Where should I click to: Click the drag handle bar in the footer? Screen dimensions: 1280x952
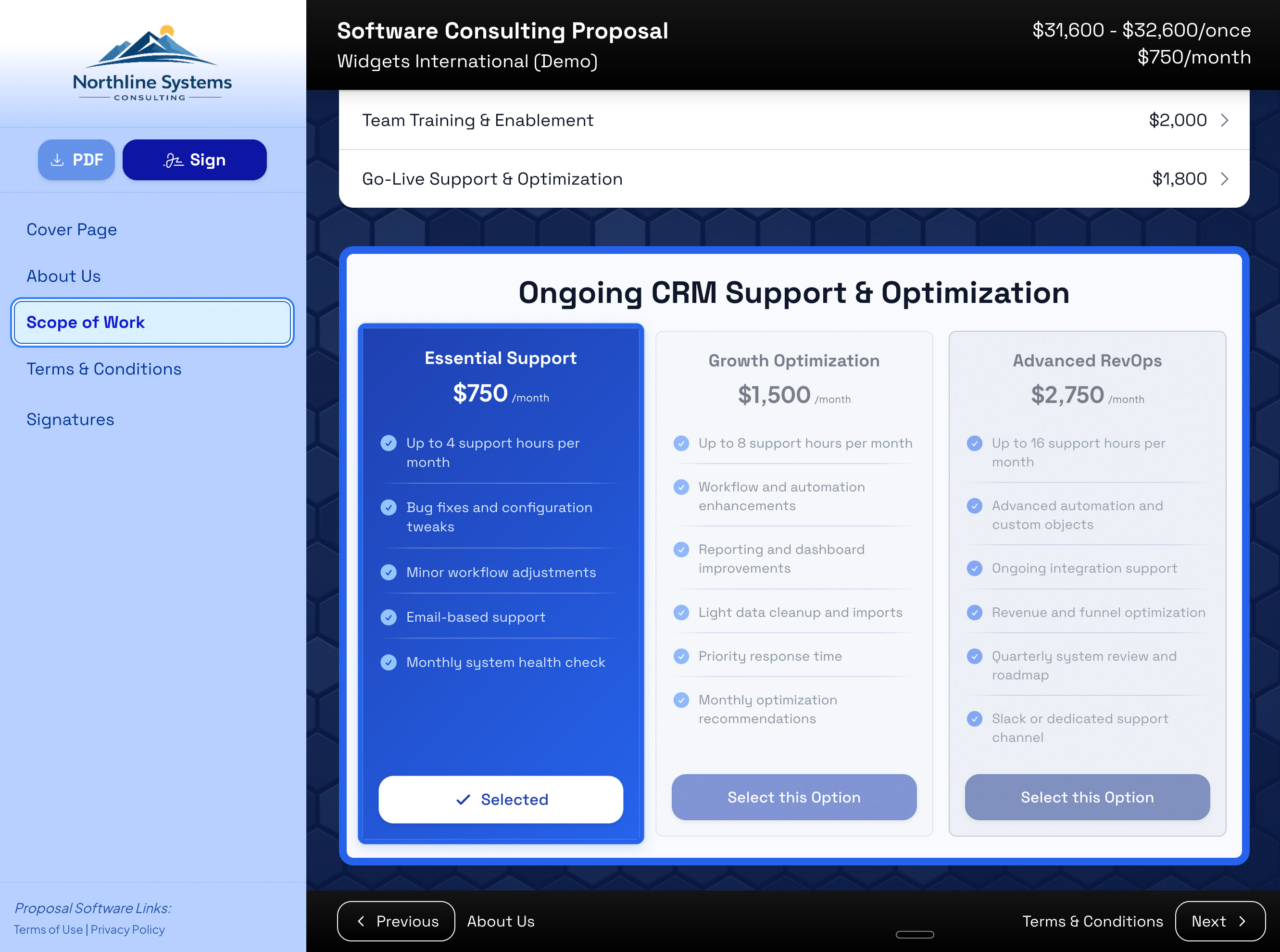(915, 934)
